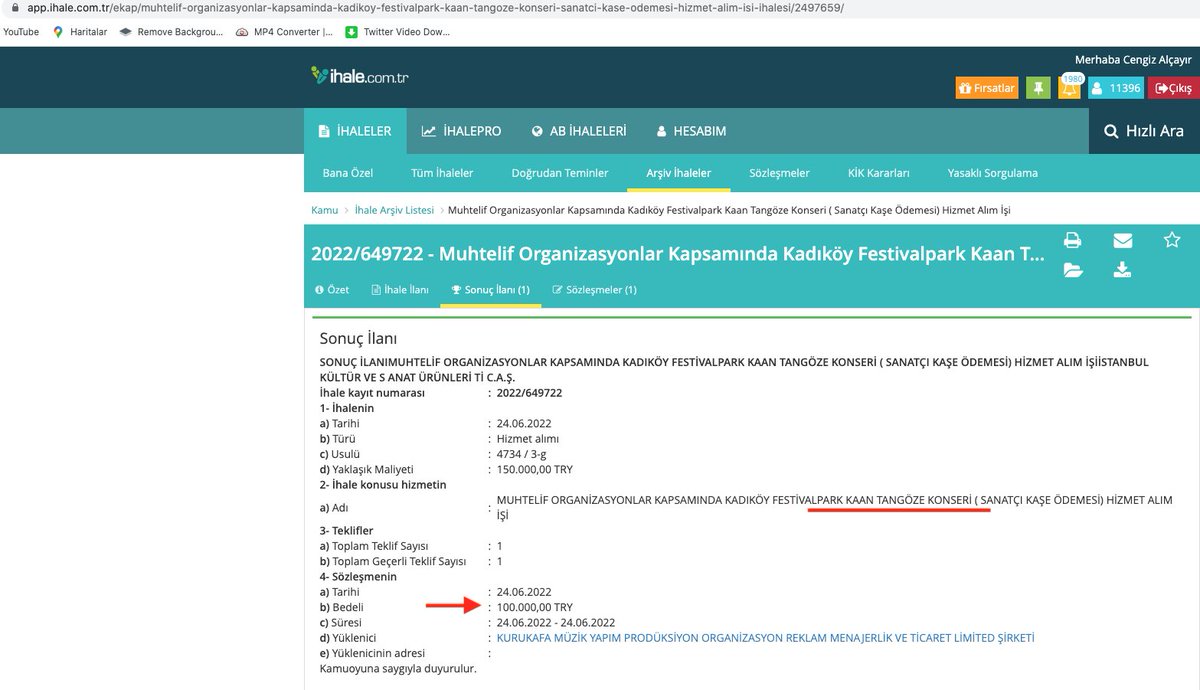Click the Fırsatlar gift button

tap(987, 88)
